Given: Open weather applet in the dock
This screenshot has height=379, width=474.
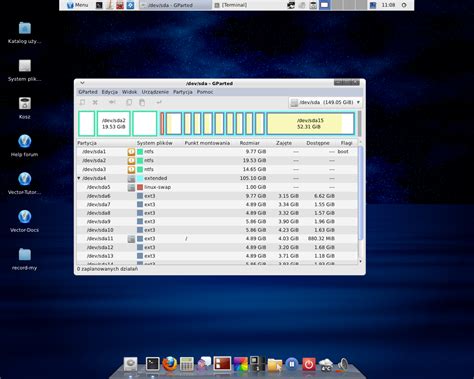Looking at the screenshot, I should tap(326, 364).
